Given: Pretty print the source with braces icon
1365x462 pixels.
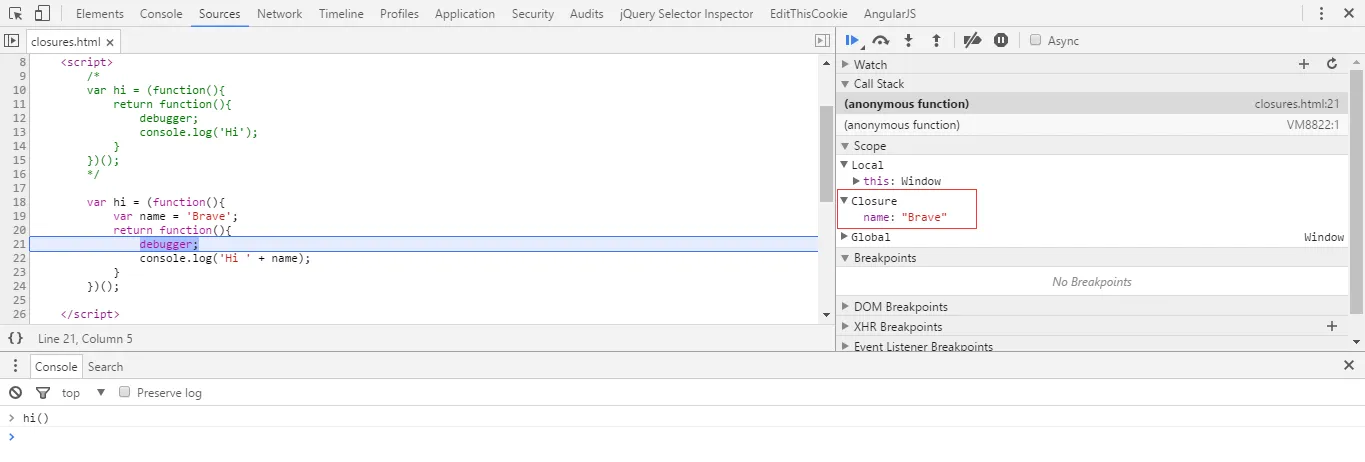Looking at the screenshot, I should click(16, 339).
